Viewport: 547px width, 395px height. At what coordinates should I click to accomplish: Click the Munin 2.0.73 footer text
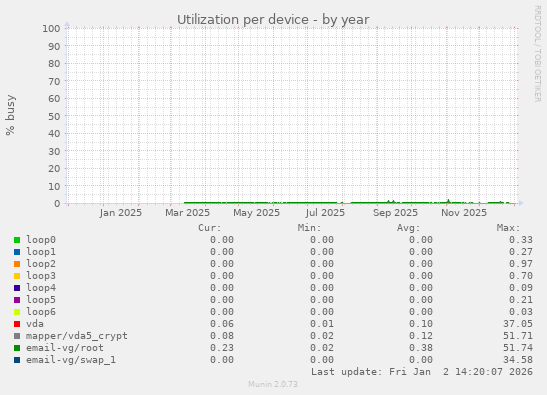pos(273,384)
